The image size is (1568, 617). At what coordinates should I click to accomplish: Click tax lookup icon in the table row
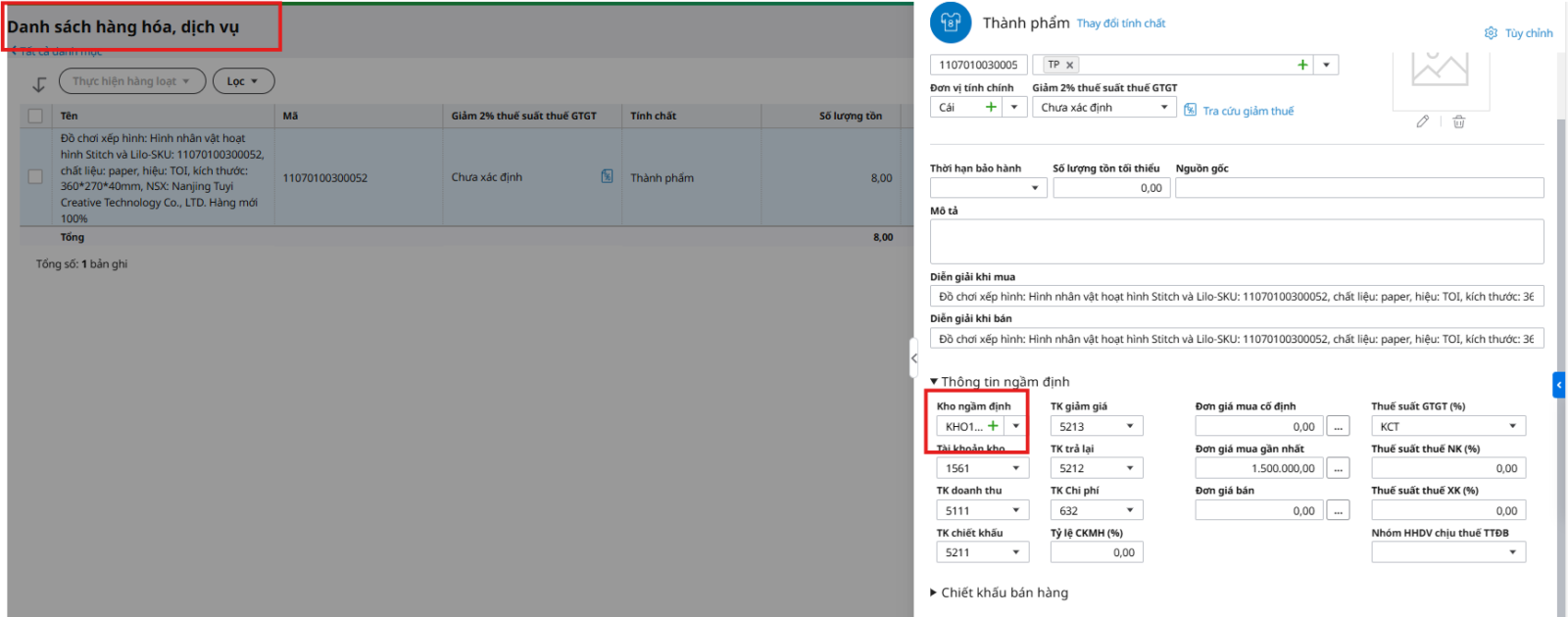pyautogui.click(x=607, y=176)
